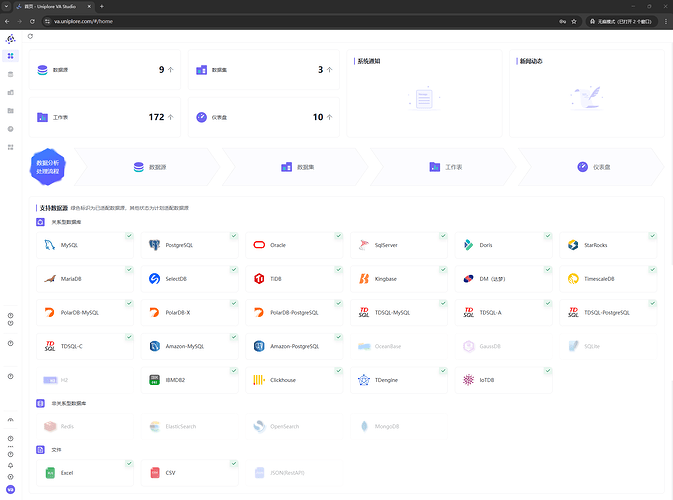Pick the TimescaleDB card
Viewport: 673px width, 500px height.
click(x=609, y=279)
